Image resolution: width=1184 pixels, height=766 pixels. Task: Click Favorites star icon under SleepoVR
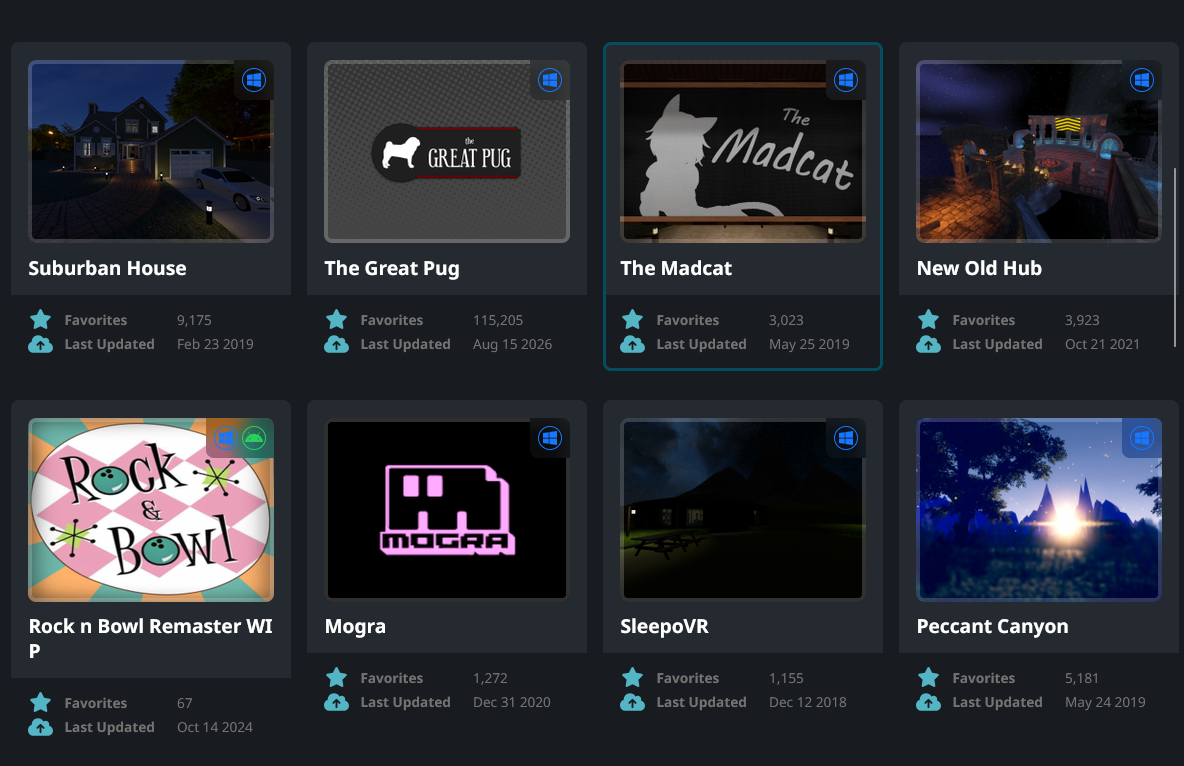633,678
